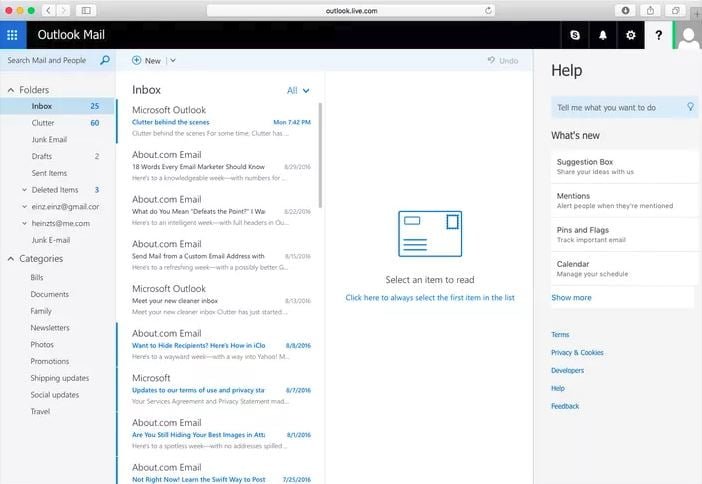Click the Privacy & Cookies link

coord(577,353)
